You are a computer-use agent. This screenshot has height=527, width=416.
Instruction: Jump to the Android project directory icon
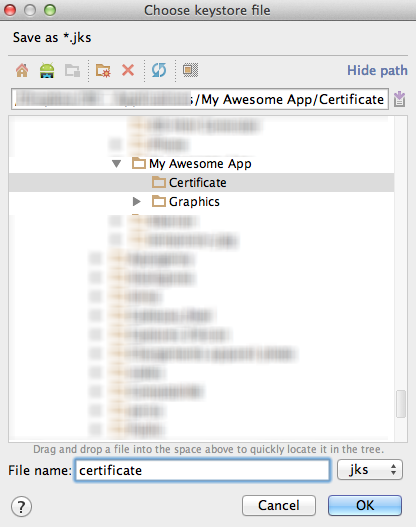pos(47,71)
